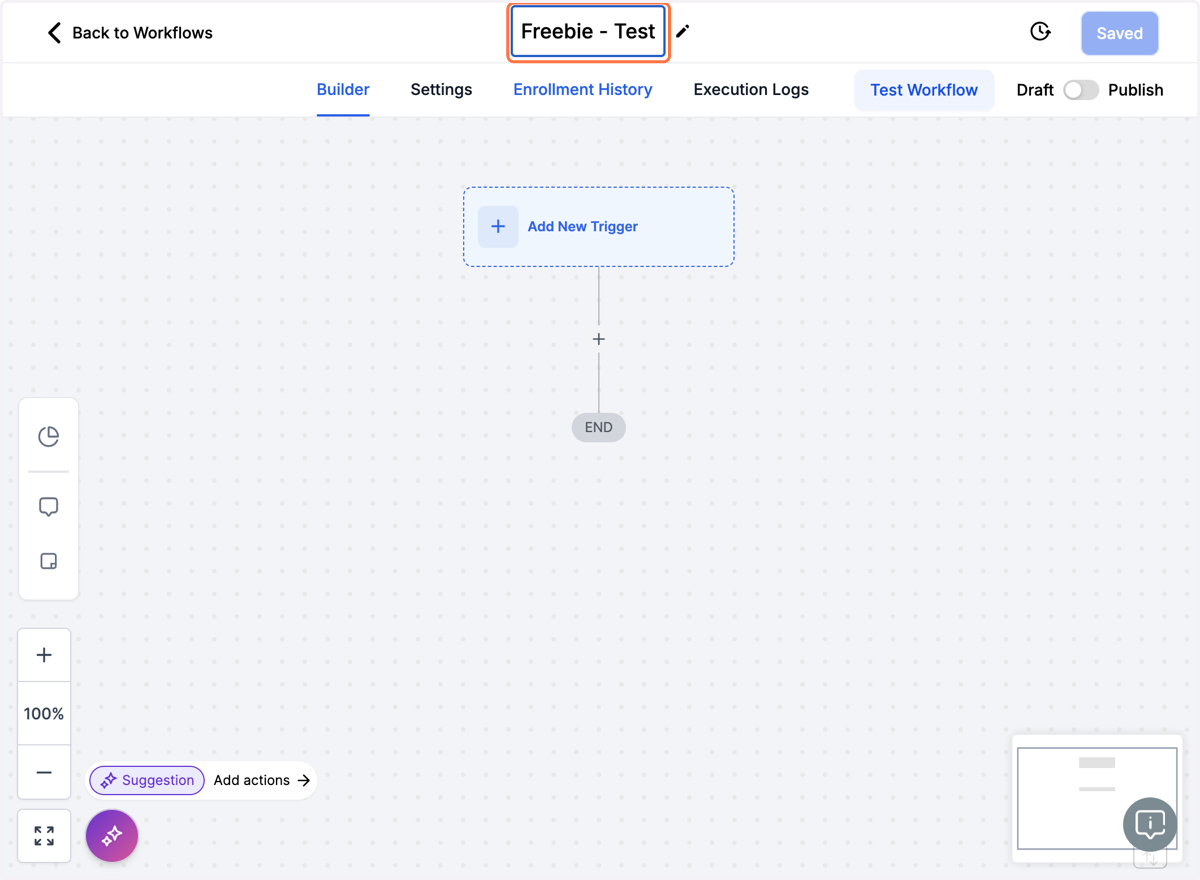Image resolution: width=1200 pixels, height=880 pixels.
Task: Click the Add New Trigger text
Action: (x=583, y=226)
